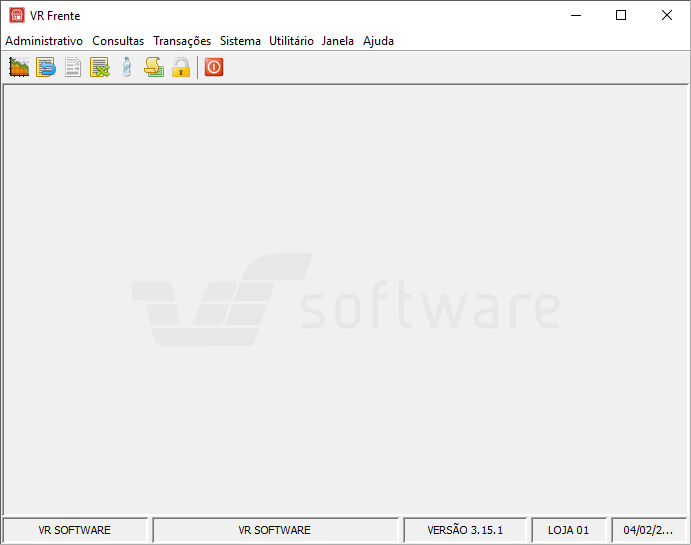Open the Sistema menu
The image size is (691, 545).
240,41
